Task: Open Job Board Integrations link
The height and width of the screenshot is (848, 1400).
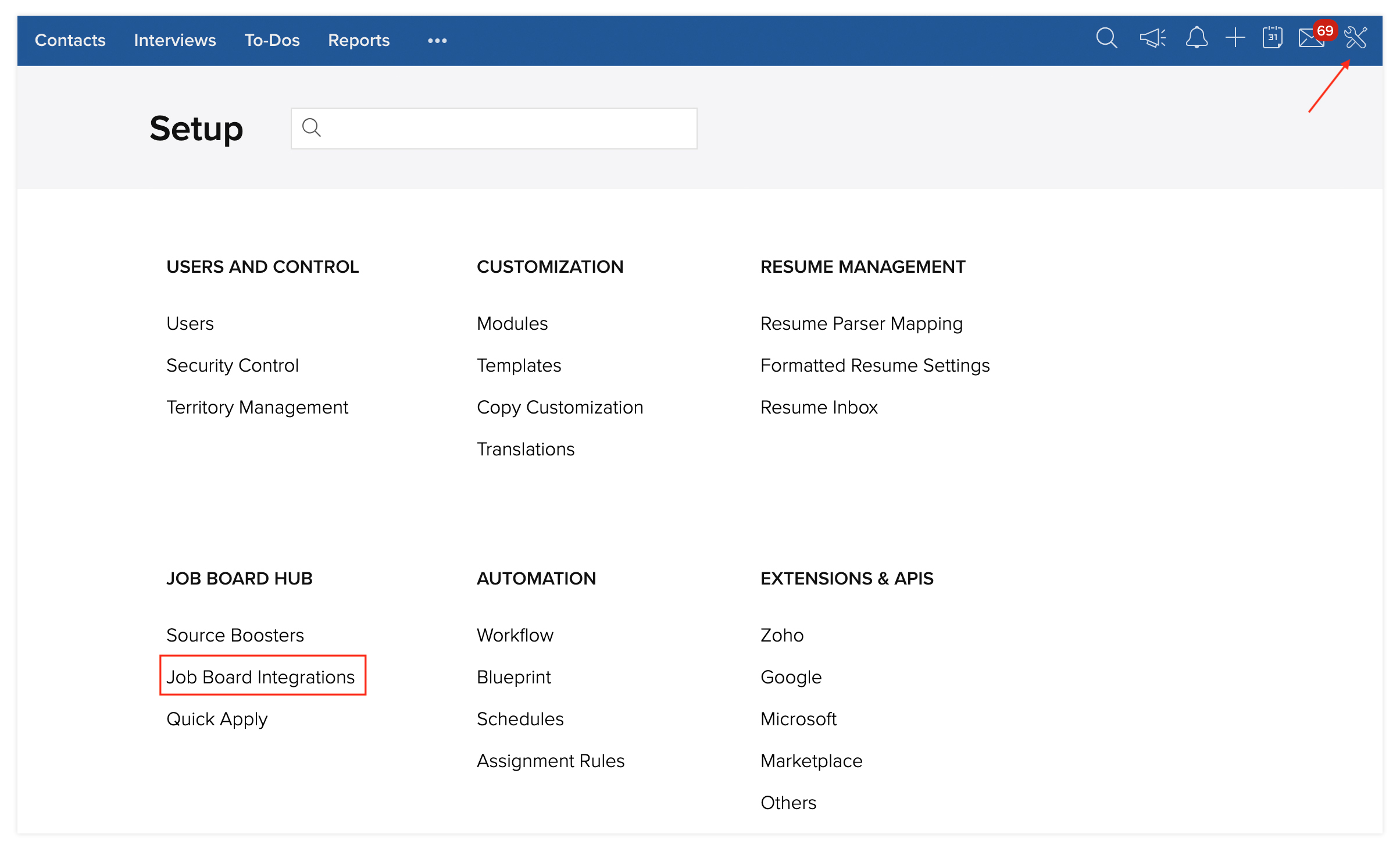Action: click(260, 676)
